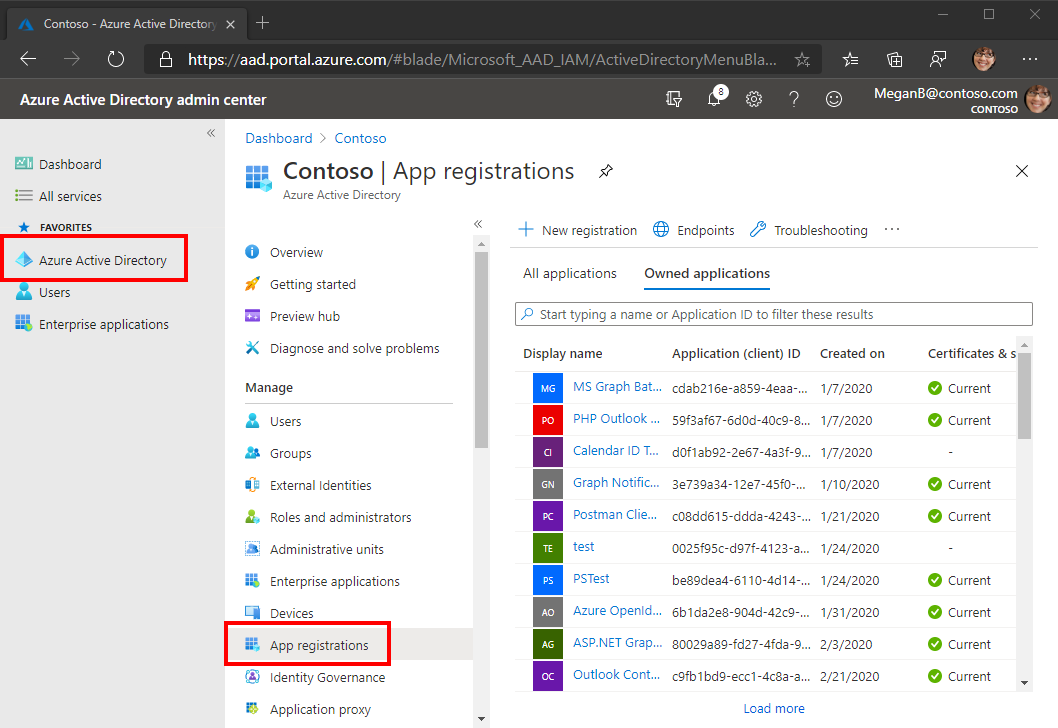Switch to All applications tab
This screenshot has height=728, width=1058.
[569, 273]
